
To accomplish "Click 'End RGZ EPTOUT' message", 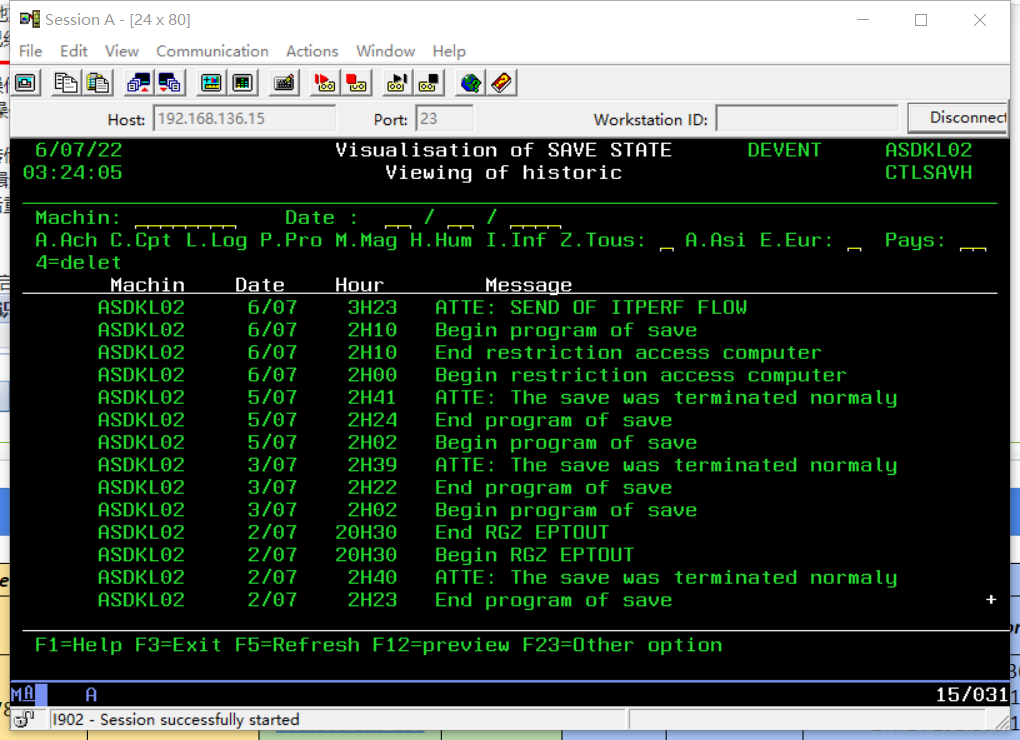I will (x=522, y=533).
